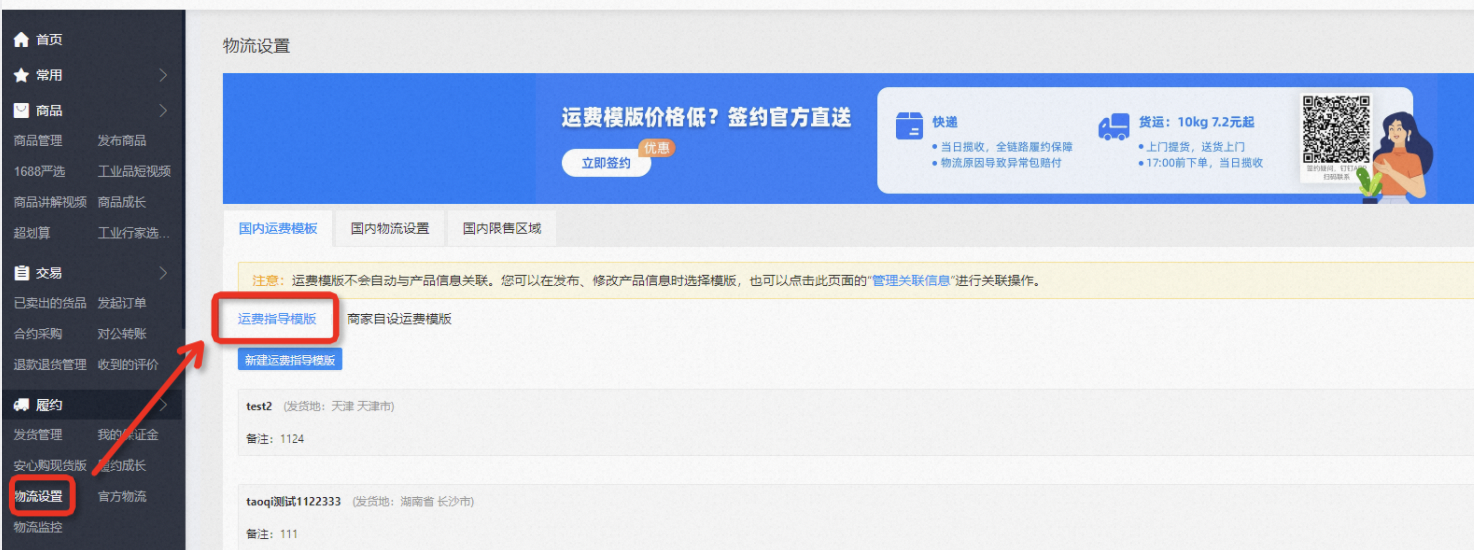Viewport: 1474px width, 550px height.
Task: Click the document icon beside 交易
Action: [21, 273]
